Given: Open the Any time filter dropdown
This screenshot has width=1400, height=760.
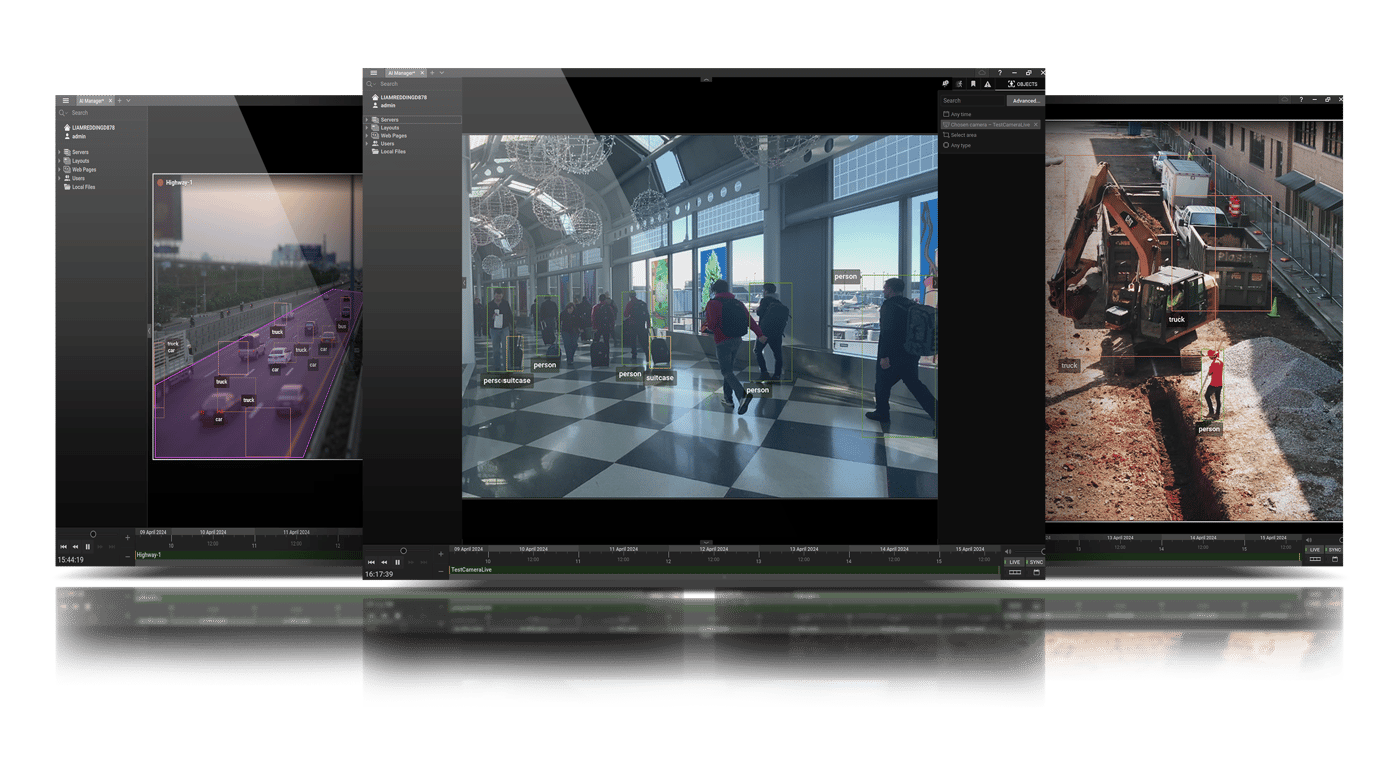Looking at the screenshot, I should [x=960, y=114].
